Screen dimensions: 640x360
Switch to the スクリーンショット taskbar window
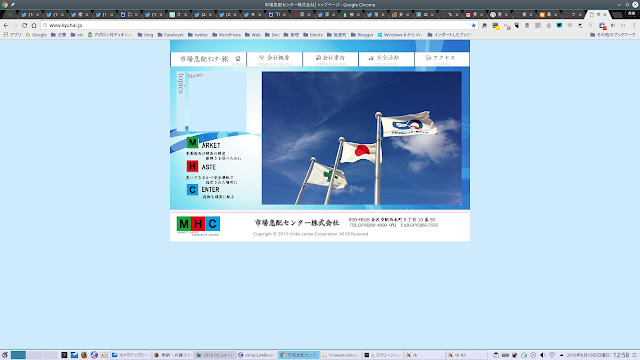coord(383,355)
